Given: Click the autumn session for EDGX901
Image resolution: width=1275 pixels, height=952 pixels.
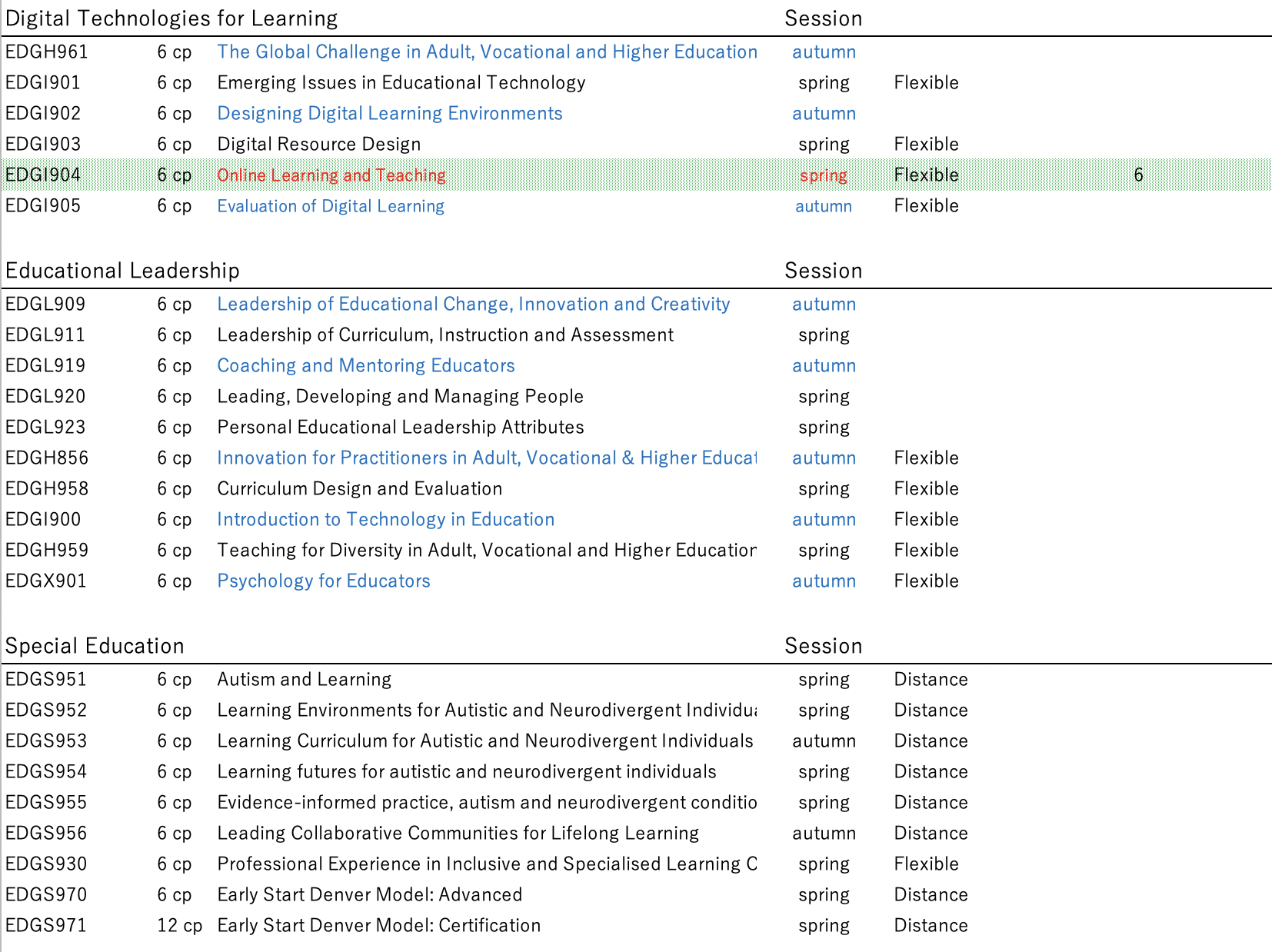Looking at the screenshot, I should pyautogui.click(x=824, y=581).
